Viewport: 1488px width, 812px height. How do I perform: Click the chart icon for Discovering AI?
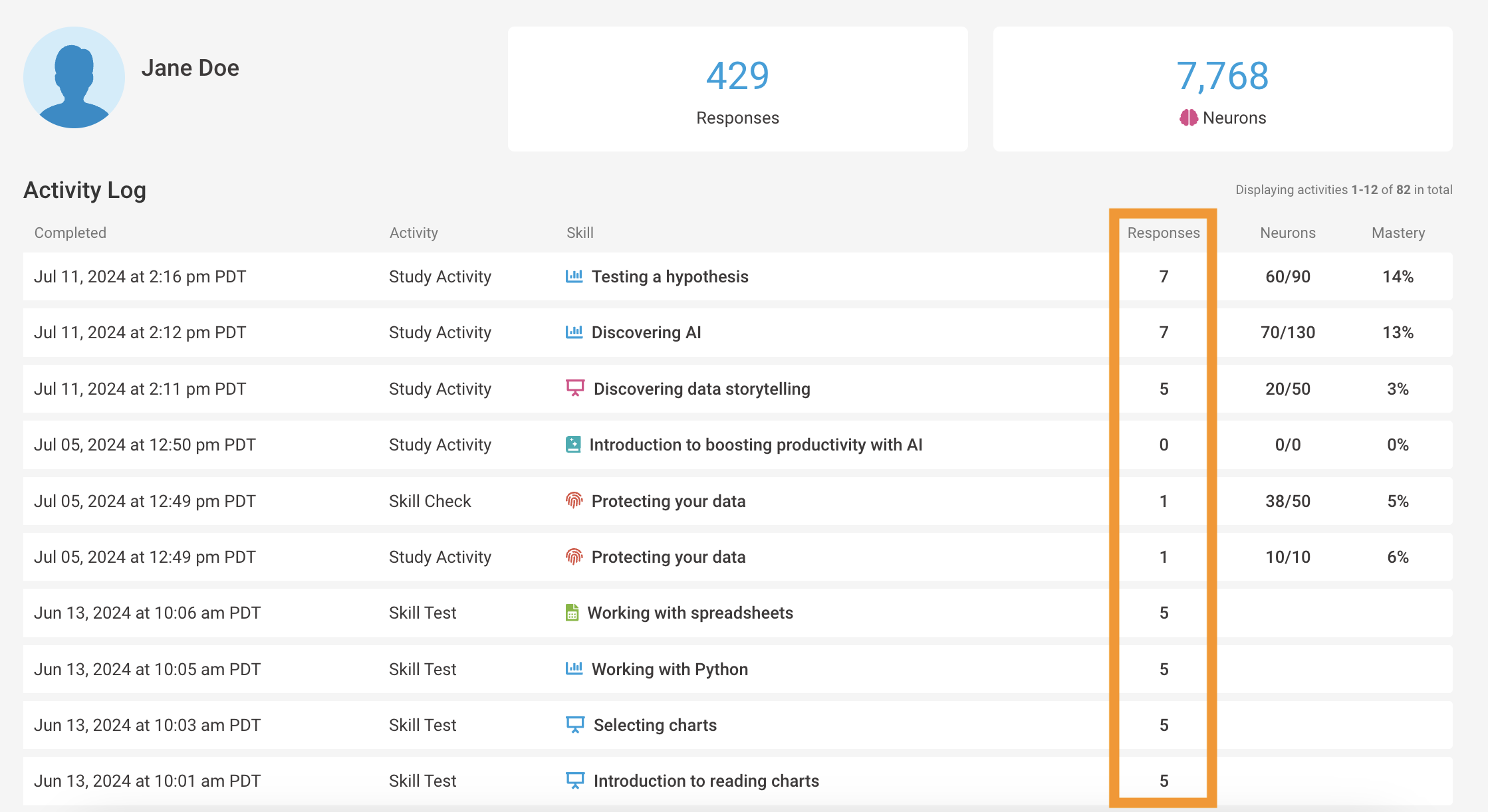(x=574, y=332)
